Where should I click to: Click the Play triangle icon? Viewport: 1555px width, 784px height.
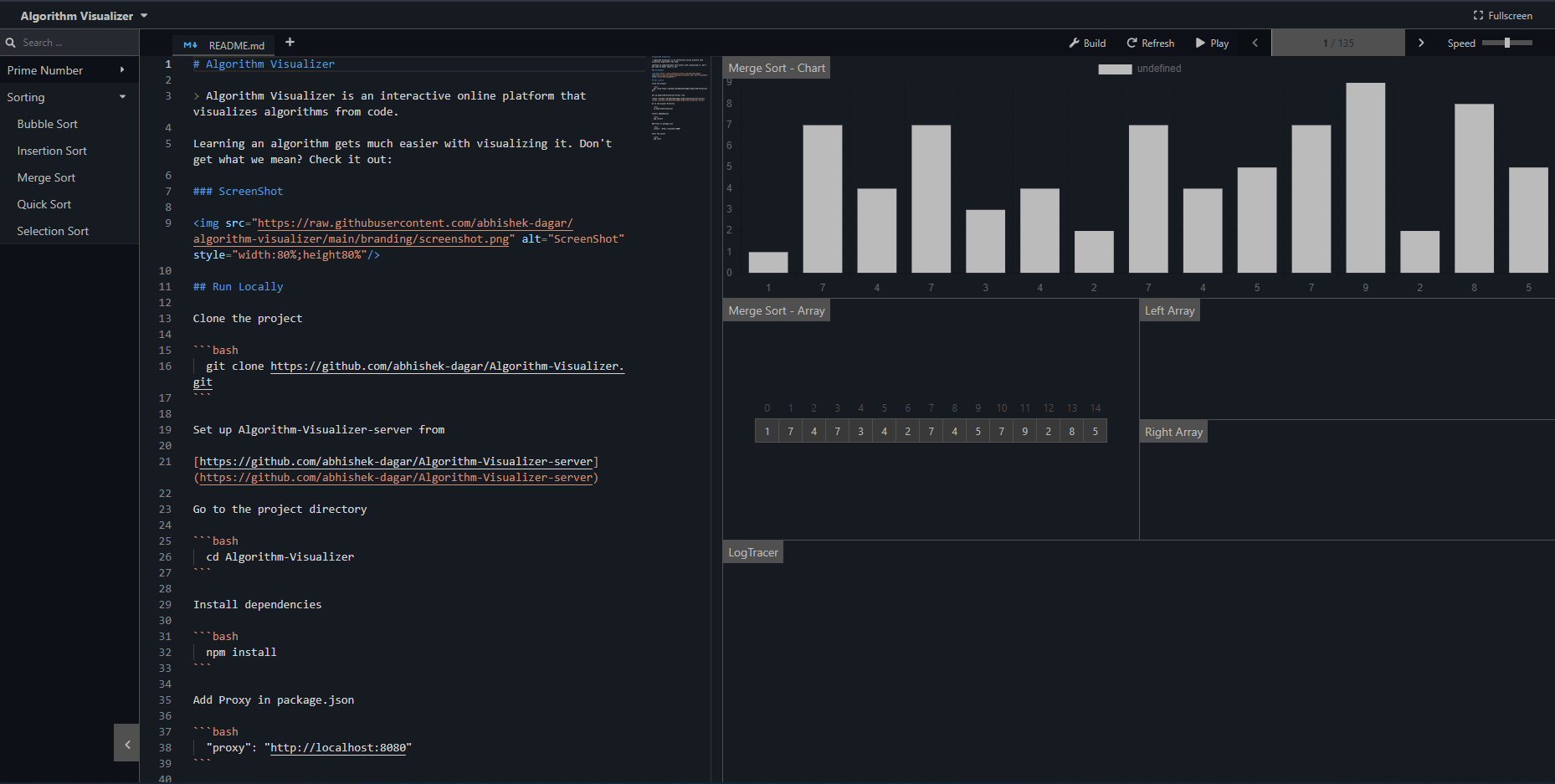pos(1201,44)
